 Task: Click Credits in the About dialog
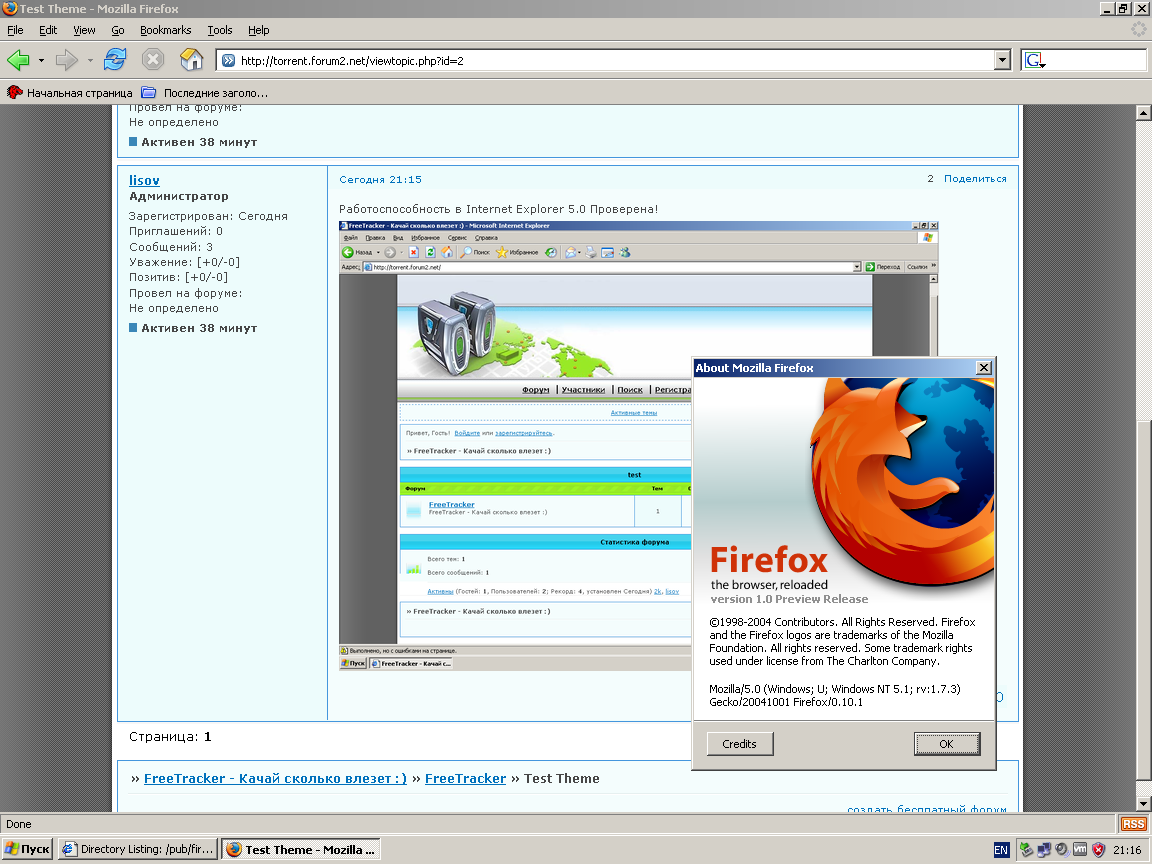coord(740,744)
